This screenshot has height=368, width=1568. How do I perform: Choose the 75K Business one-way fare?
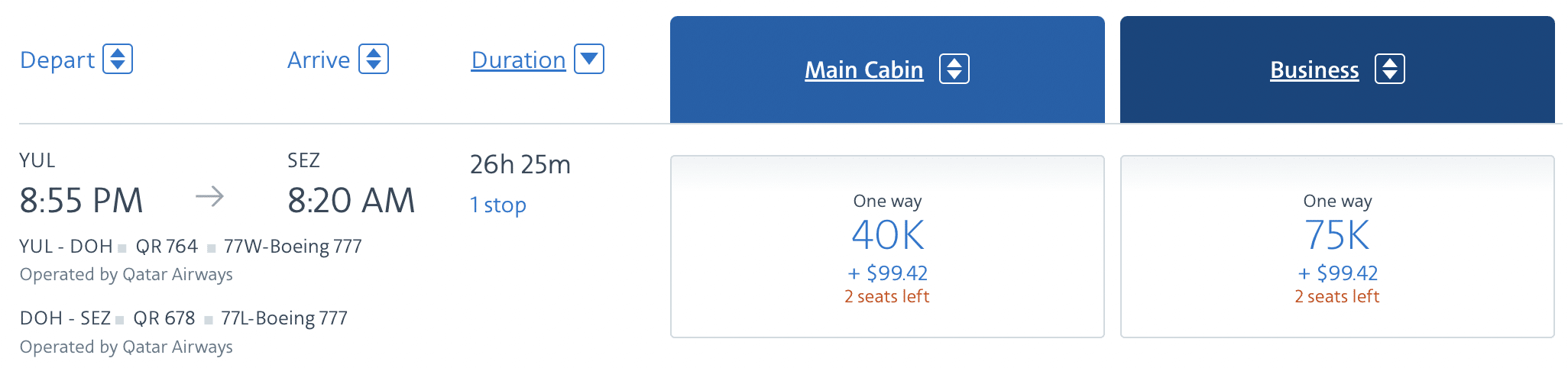1336,235
